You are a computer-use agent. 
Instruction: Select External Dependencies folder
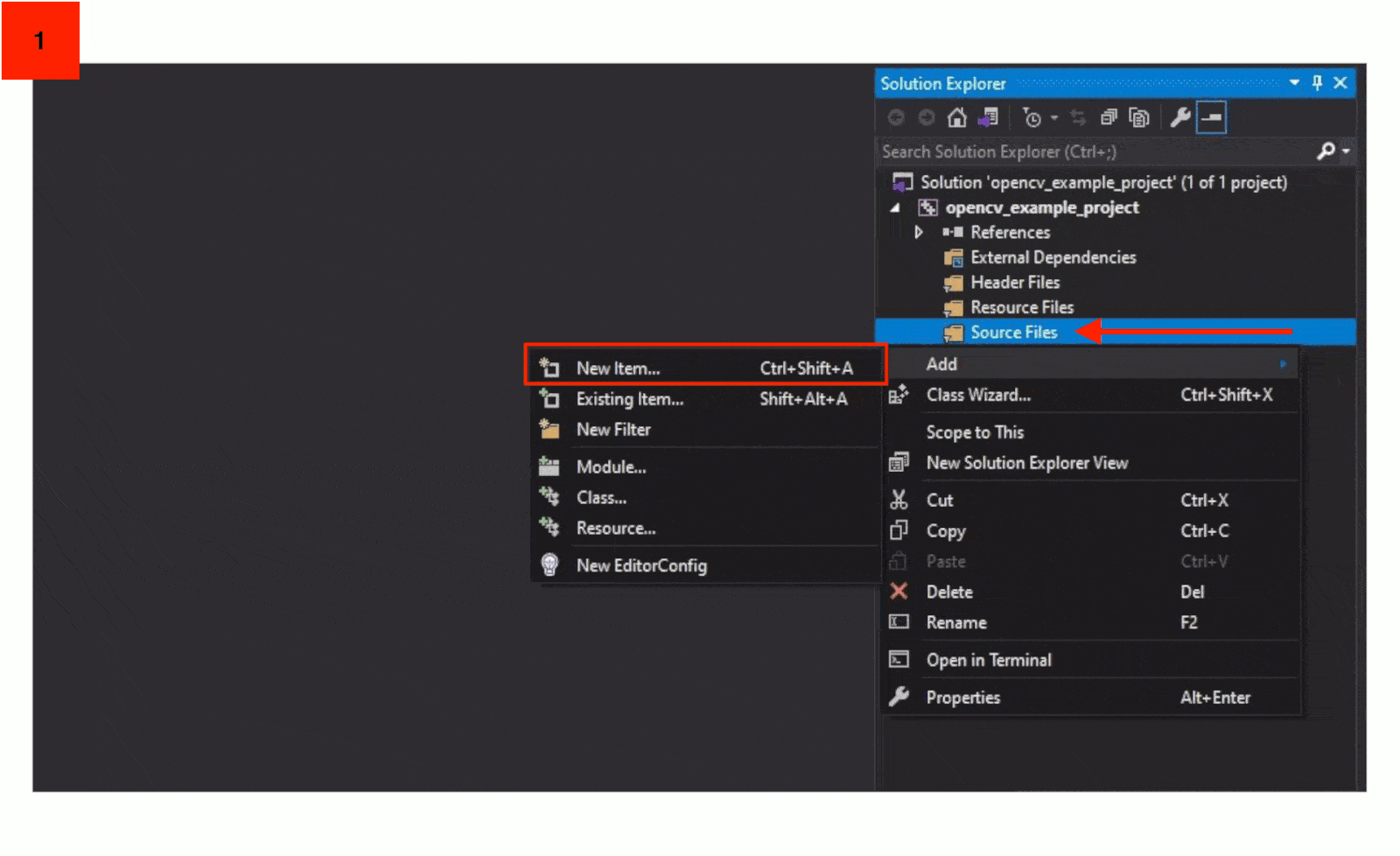point(1053,257)
